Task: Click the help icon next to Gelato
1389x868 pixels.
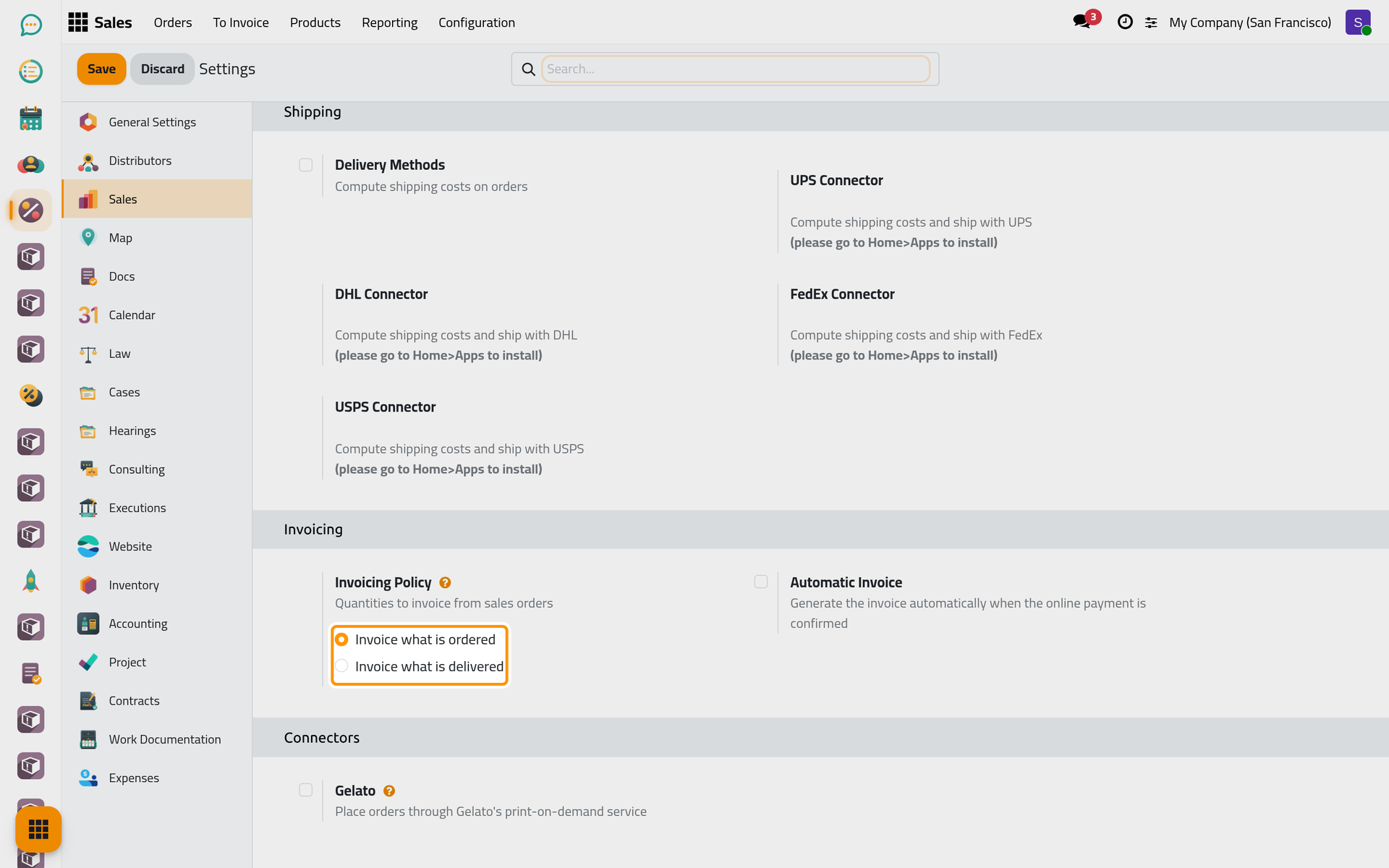Action: (x=389, y=791)
